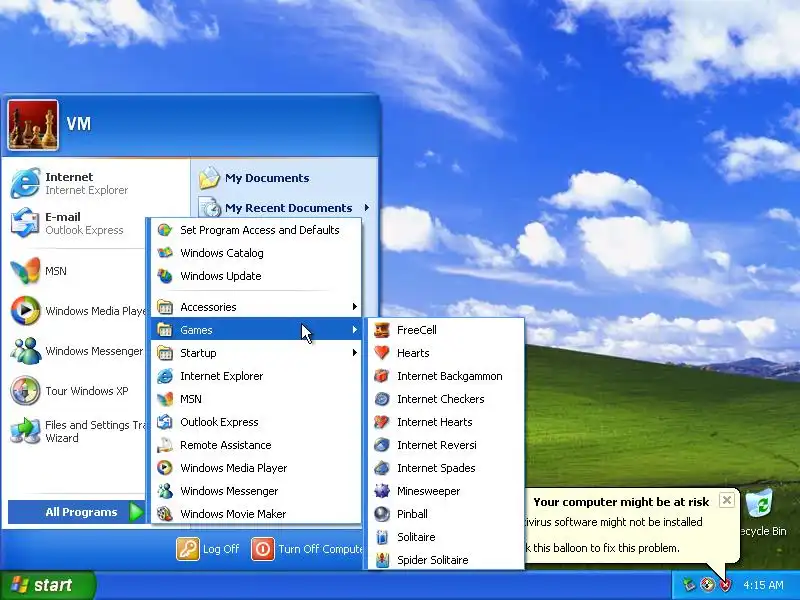Viewport: 800px width, 600px height.
Task: Select the Internet Spades icon
Action: pyautogui.click(x=382, y=468)
